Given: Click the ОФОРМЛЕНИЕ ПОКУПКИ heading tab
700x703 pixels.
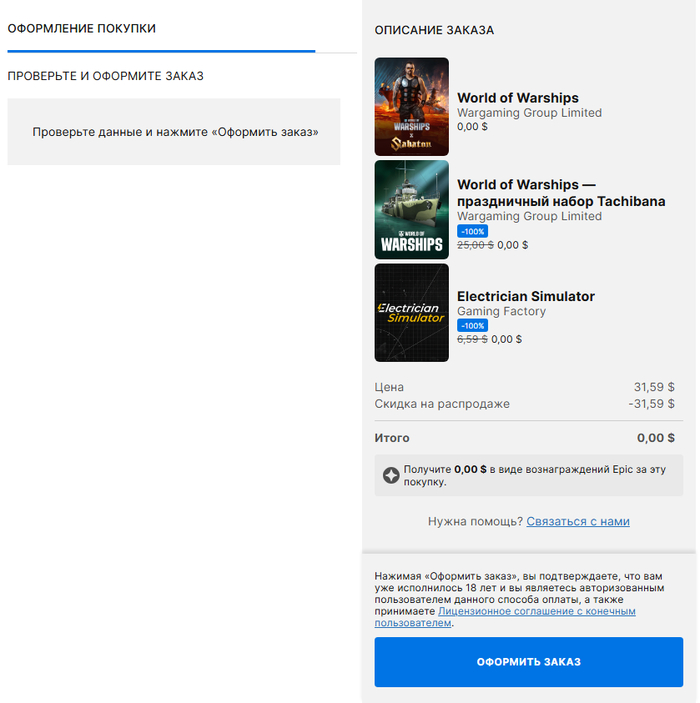Looking at the screenshot, I should (82, 28).
